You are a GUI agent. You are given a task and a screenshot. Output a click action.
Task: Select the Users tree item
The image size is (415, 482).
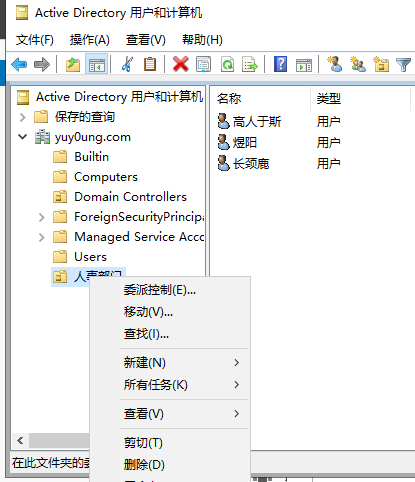(x=90, y=257)
